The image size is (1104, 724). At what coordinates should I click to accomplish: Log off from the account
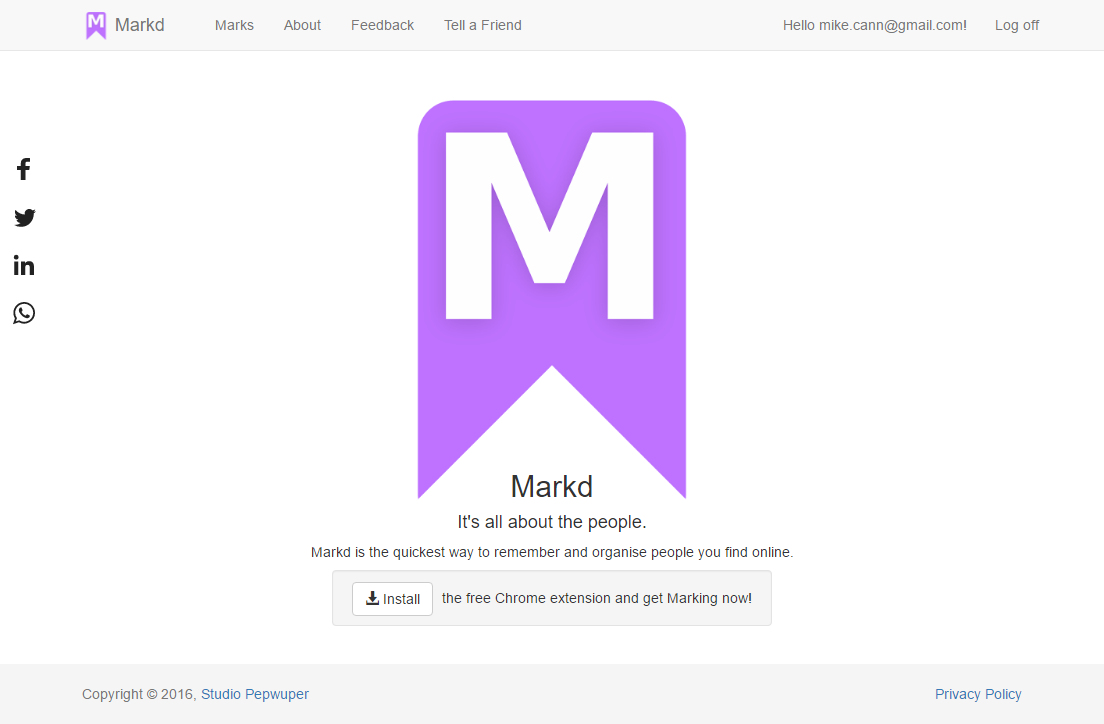click(x=1016, y=25)
